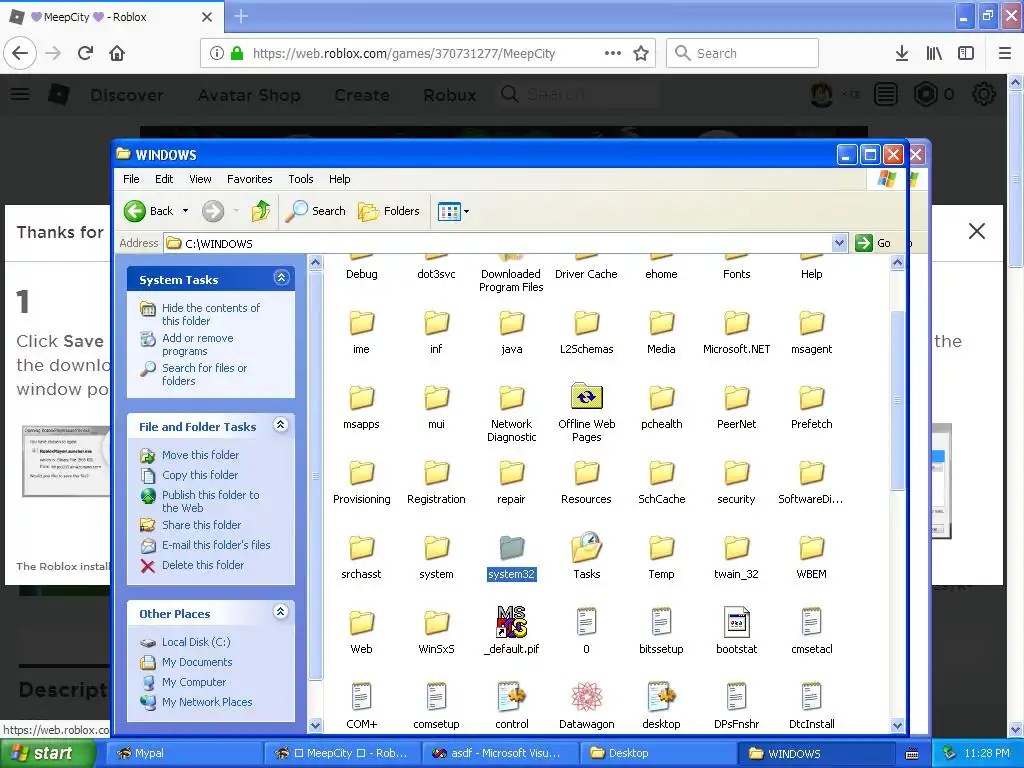
Task: Click the browser Search input box
Action: point(742,53)
